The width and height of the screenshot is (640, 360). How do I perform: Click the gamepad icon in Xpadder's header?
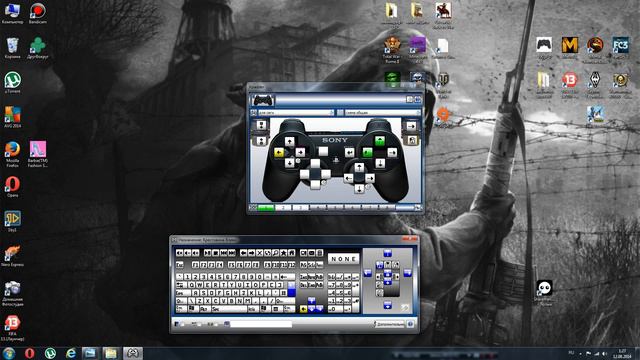click(x=263, y=100)
